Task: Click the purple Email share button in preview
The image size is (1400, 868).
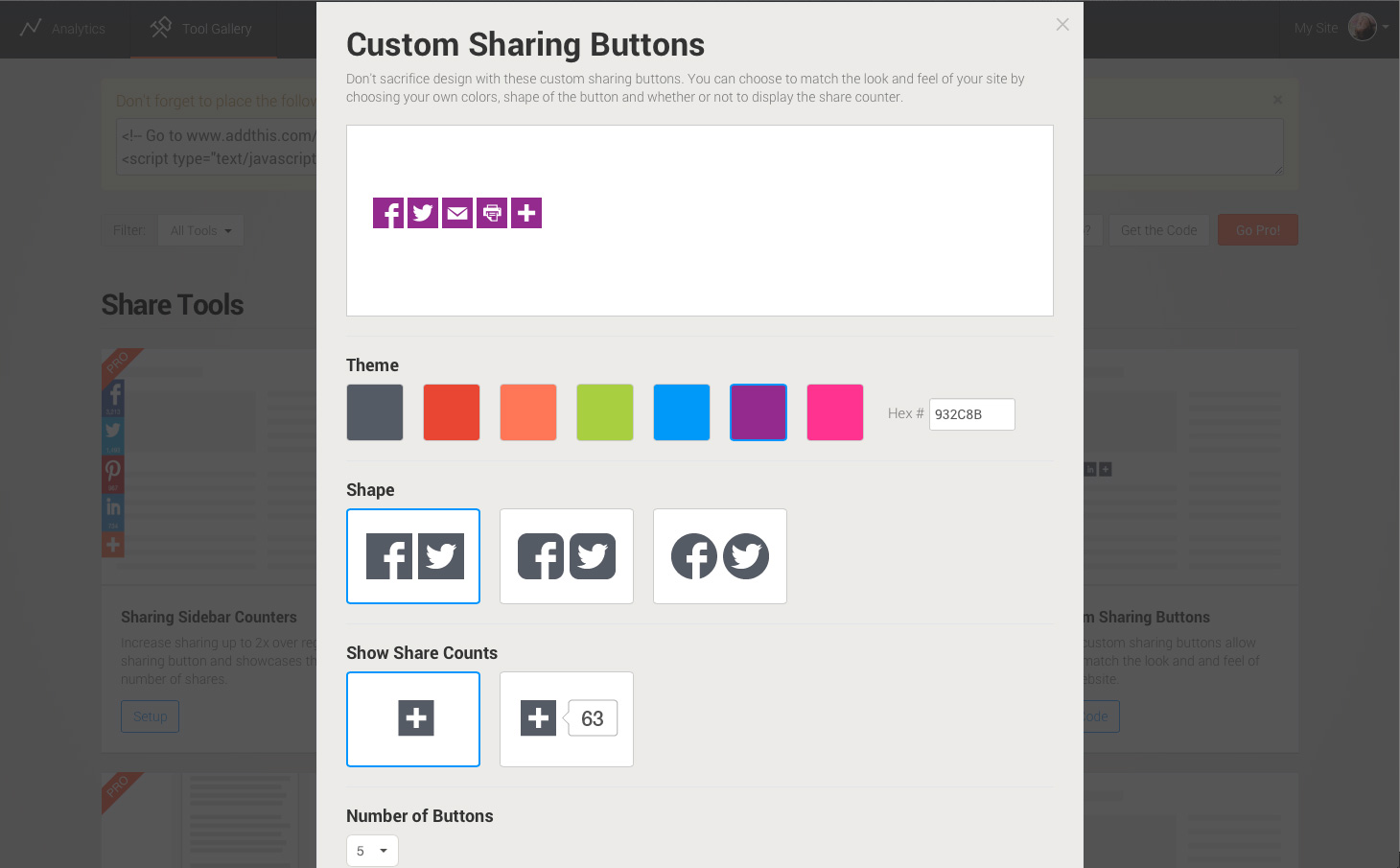Action: (x=457, y=213)
